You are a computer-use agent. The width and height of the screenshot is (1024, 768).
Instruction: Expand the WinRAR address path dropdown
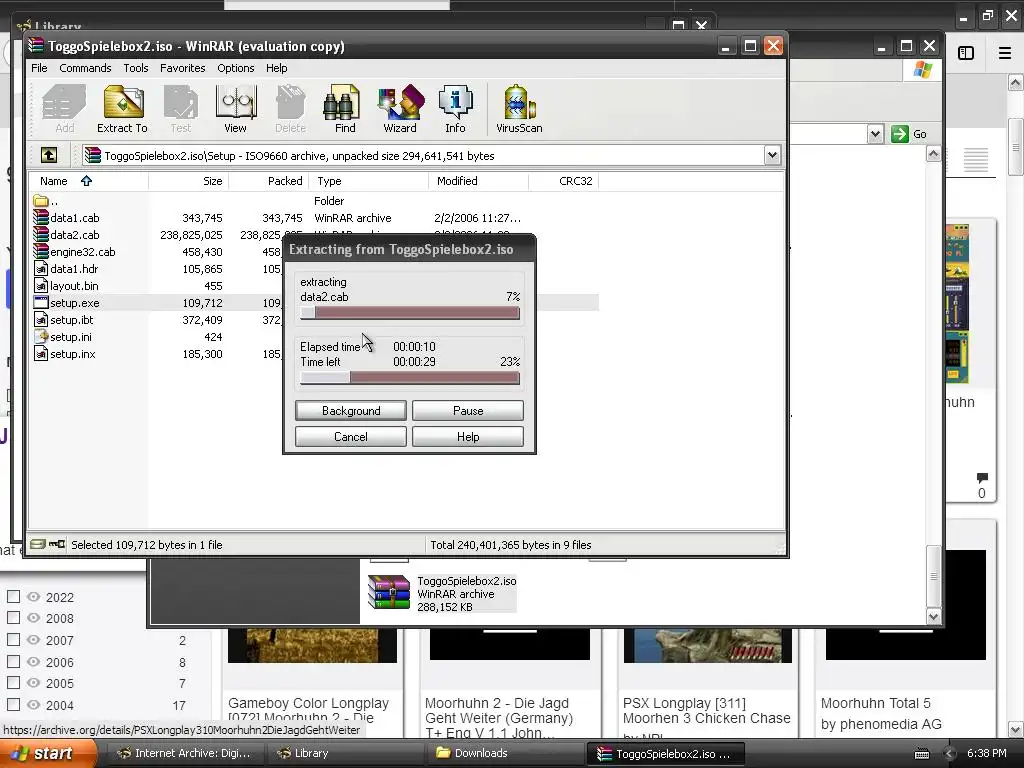click(x=772, y=155)
